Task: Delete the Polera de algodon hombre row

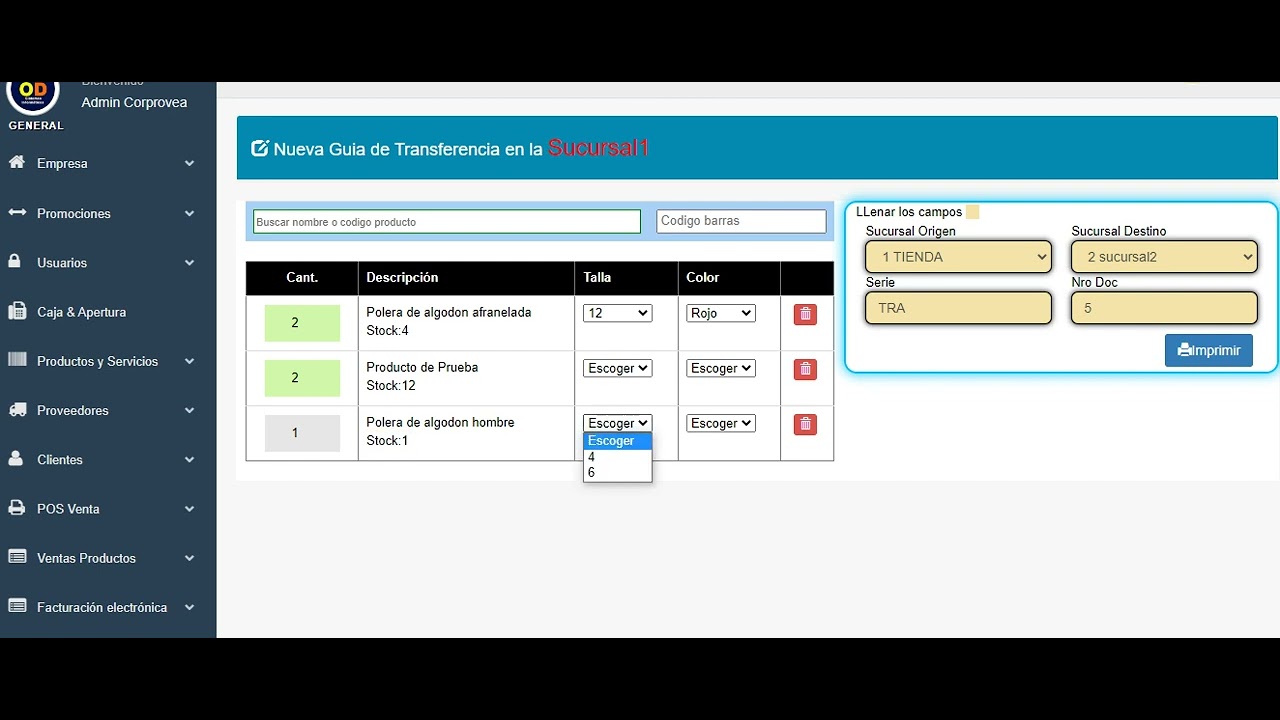Action: point(805,424)
